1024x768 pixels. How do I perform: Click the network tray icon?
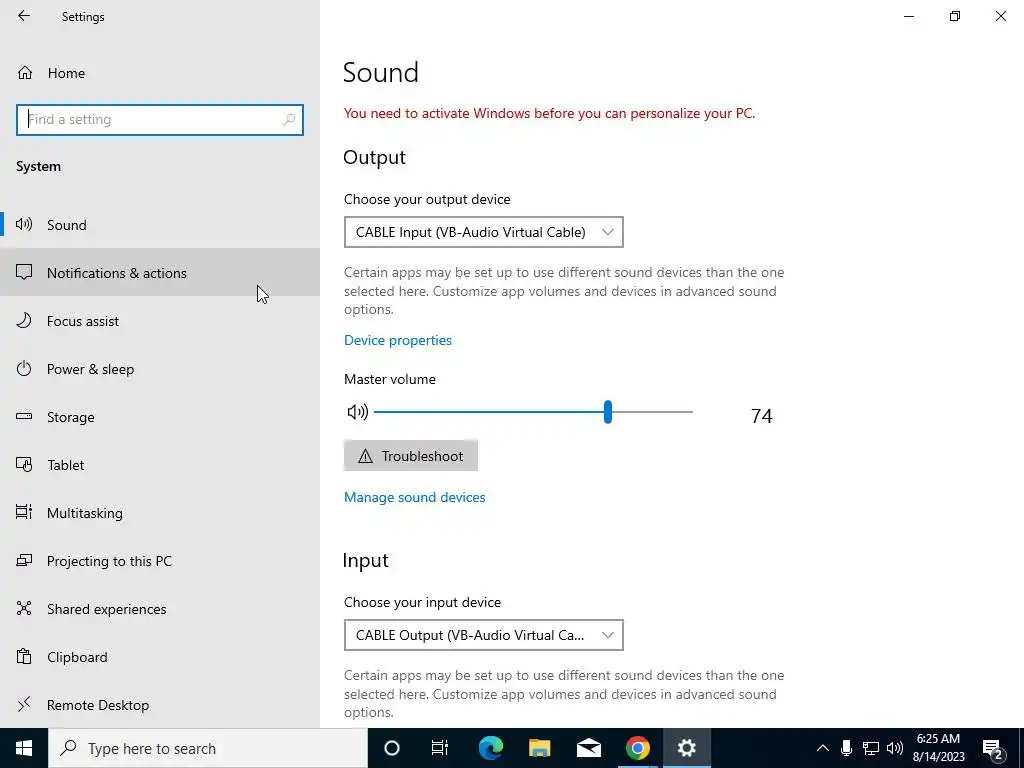871,748
